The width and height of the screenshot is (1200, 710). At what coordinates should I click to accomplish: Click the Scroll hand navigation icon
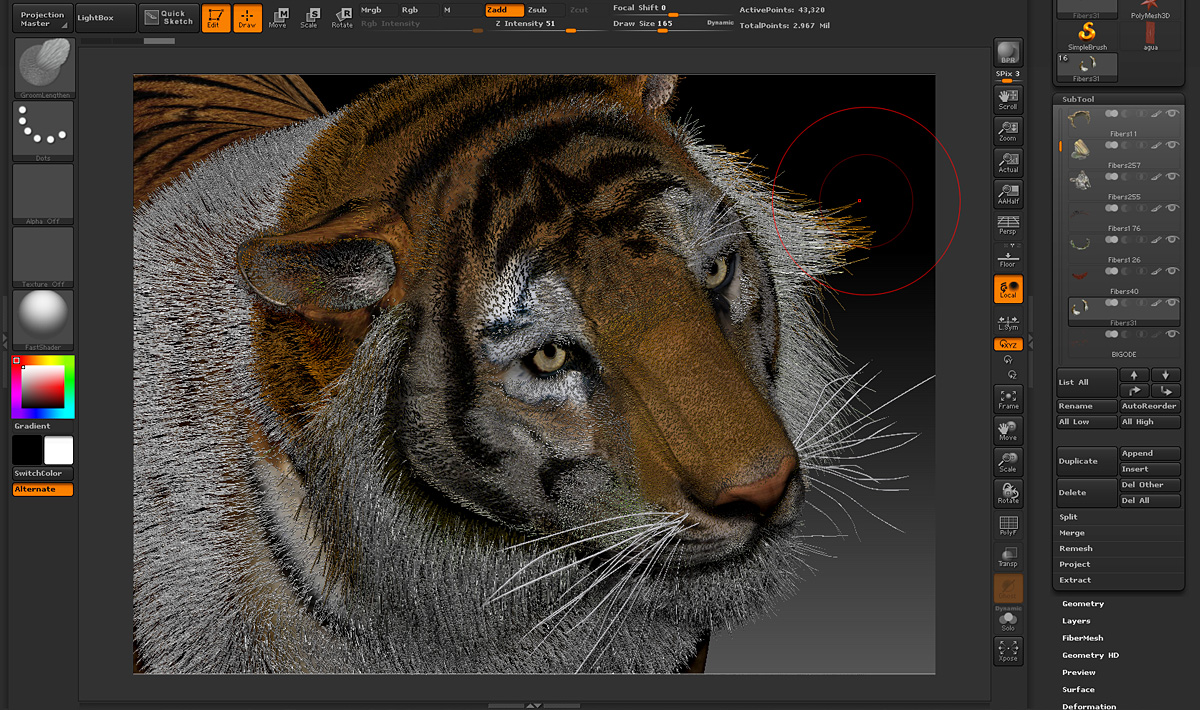click(1008, 98)
